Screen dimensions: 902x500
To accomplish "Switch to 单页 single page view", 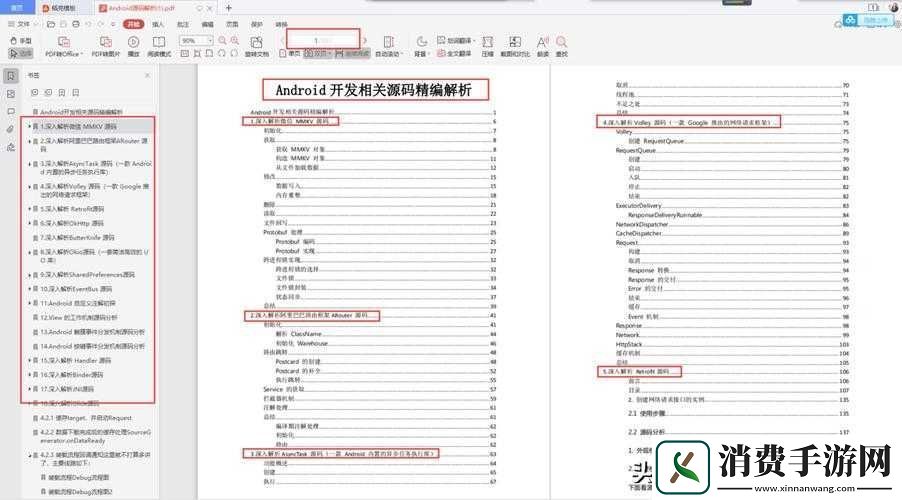I will pyautogui.click(x=294, y=52).
